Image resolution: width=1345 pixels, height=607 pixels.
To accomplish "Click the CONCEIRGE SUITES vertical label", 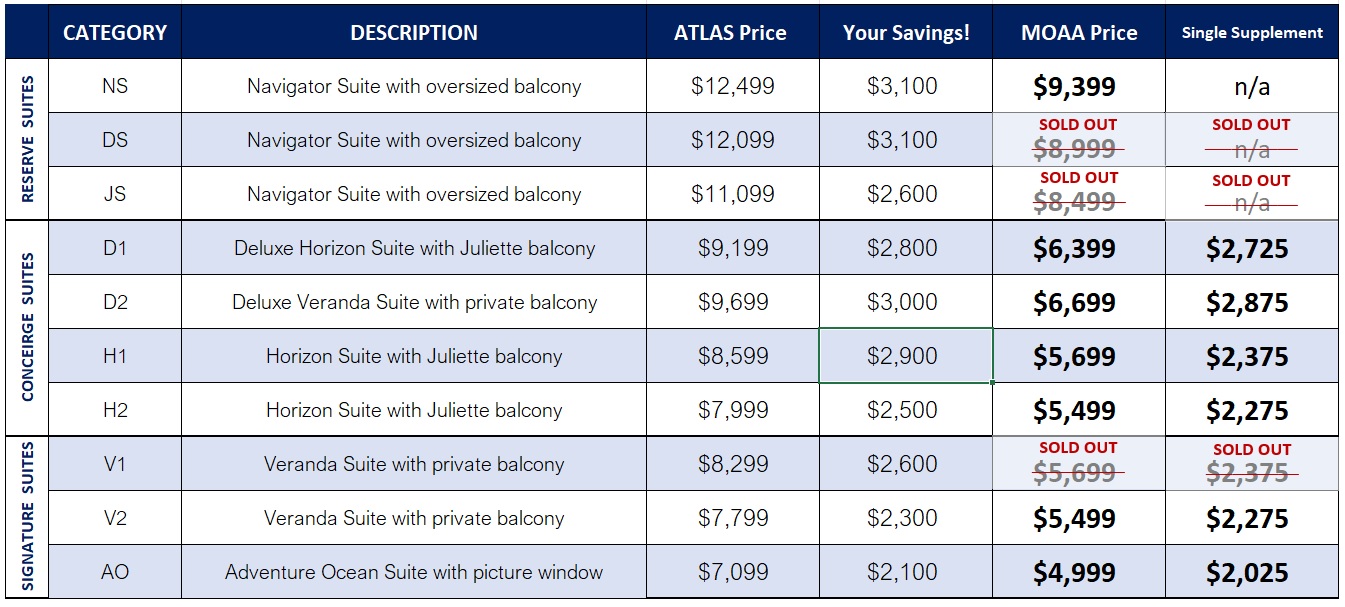I will click(x=27, y=328).
